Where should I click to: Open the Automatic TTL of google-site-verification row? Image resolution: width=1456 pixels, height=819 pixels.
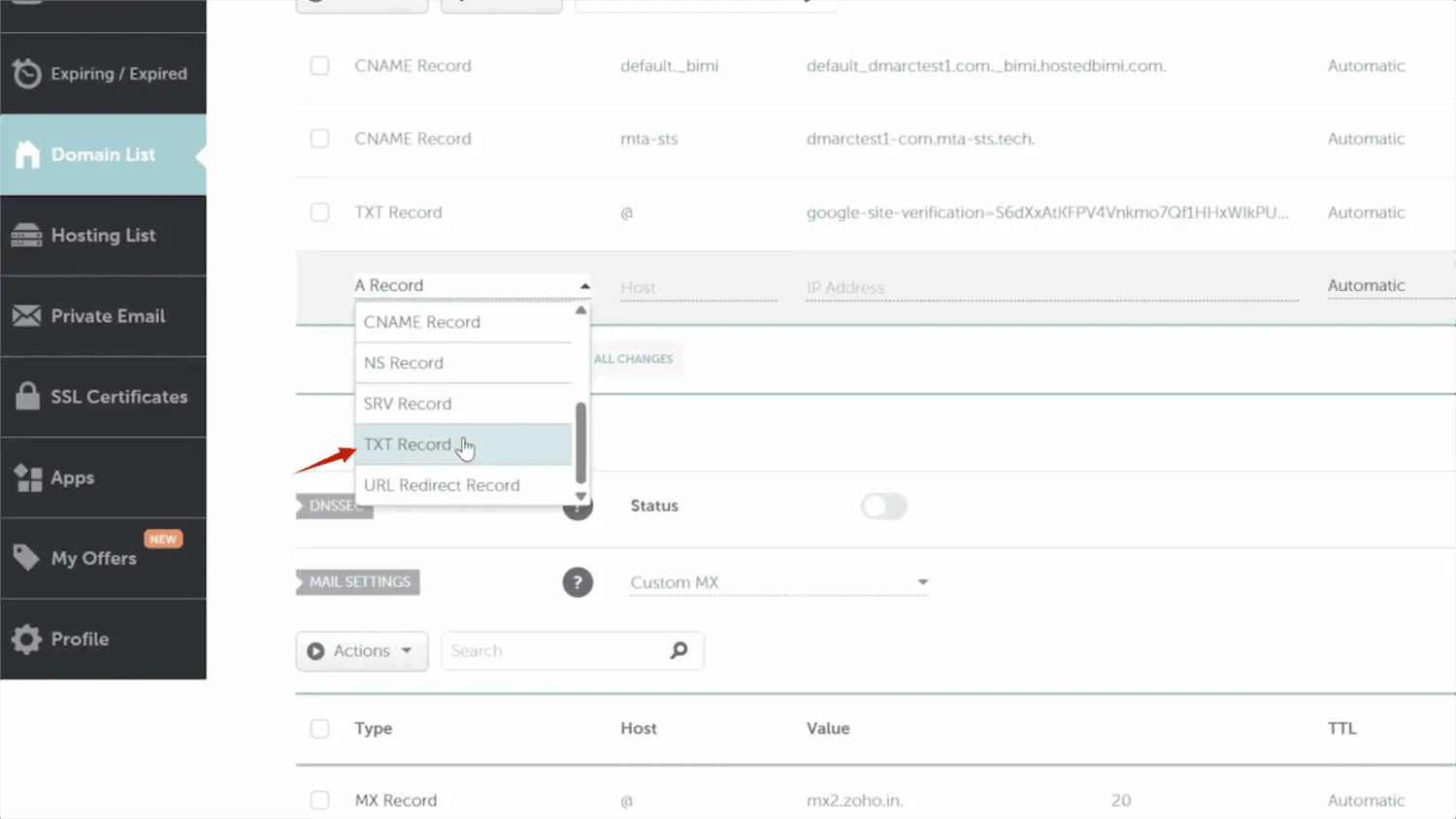tap(1366, 213)
